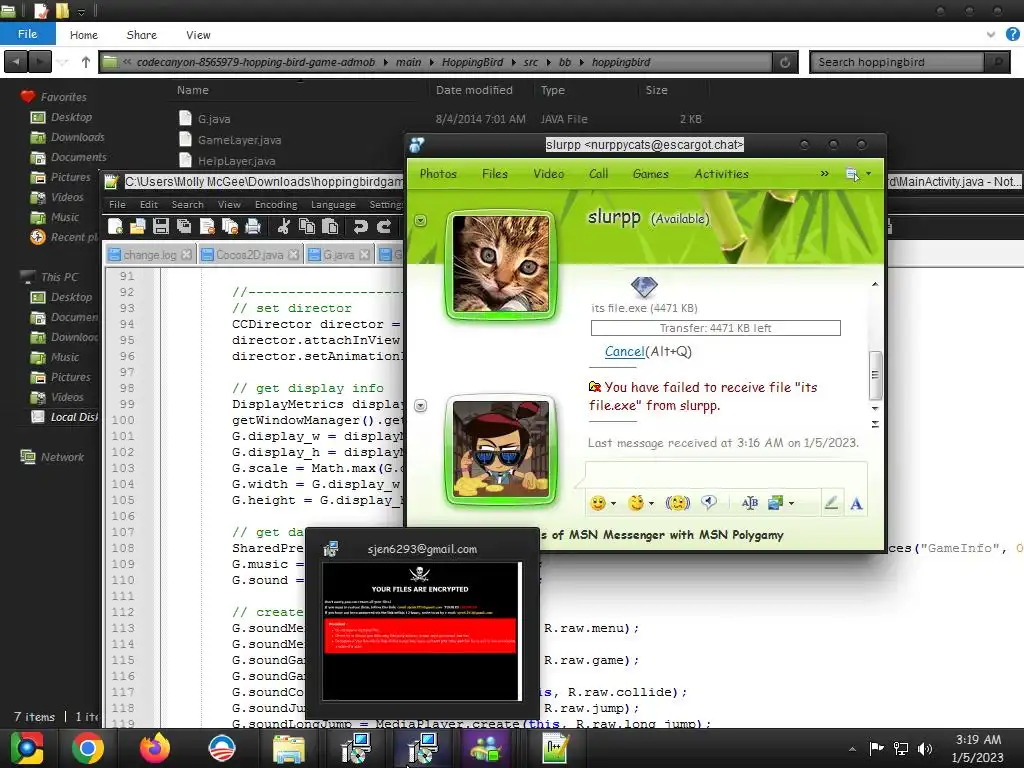The width and height of the screenshot is (1024, 768).
Task: Open Google Chrome from the taskbar
Action: point(88,748)
